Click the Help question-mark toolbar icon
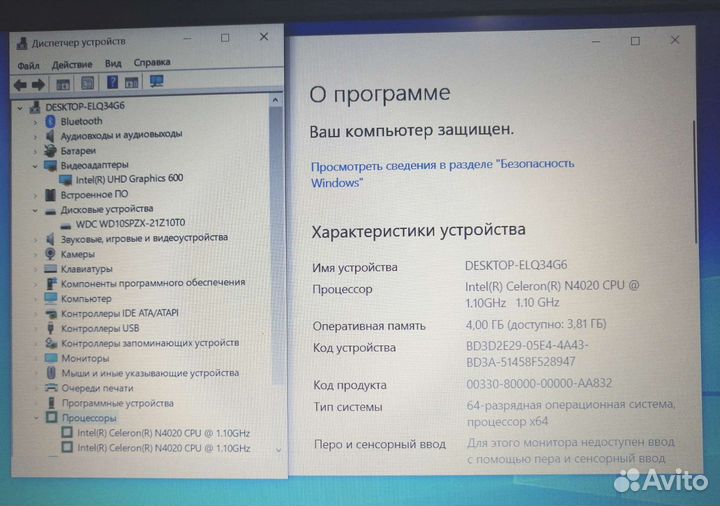 pos(112,82)
